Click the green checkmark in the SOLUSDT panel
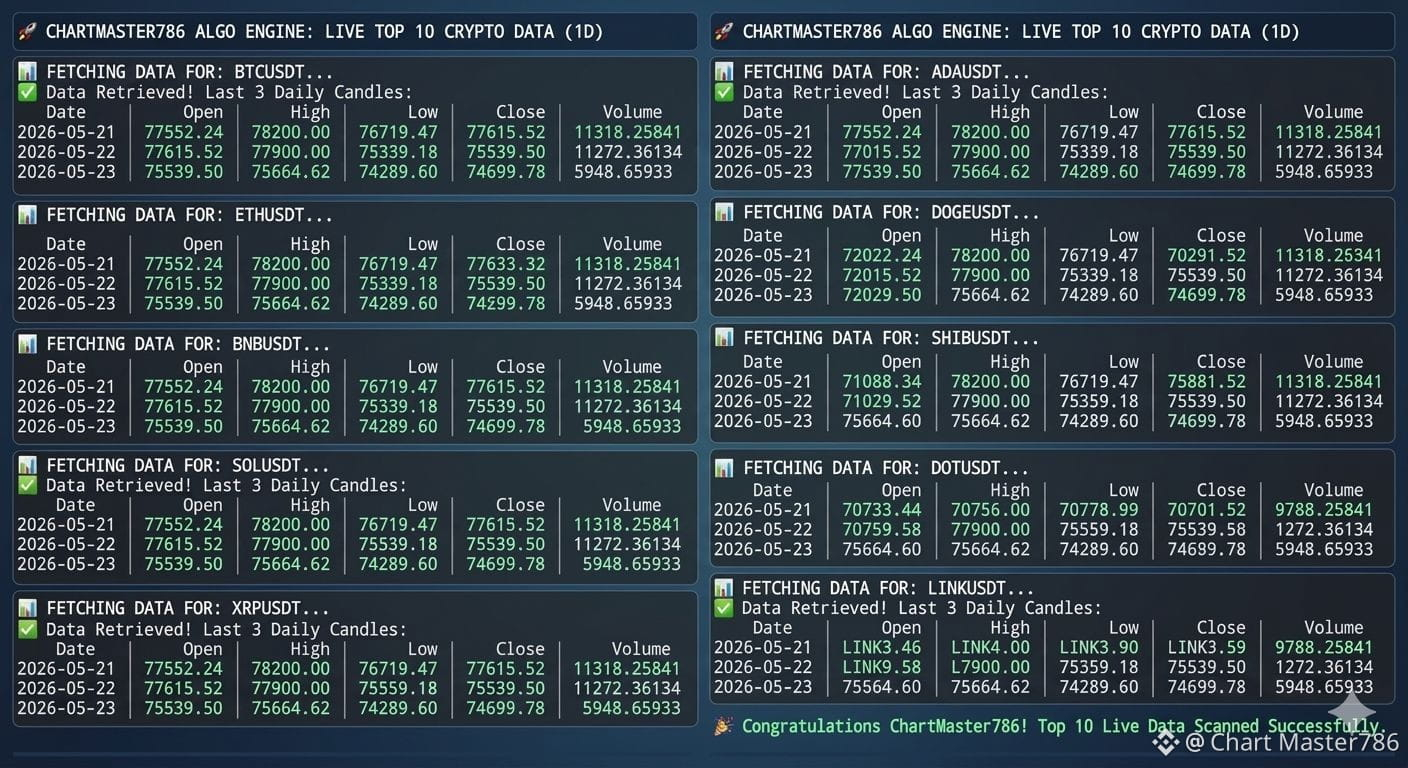This screenshot has width=1408, height=768. click(x=27, y=486)
